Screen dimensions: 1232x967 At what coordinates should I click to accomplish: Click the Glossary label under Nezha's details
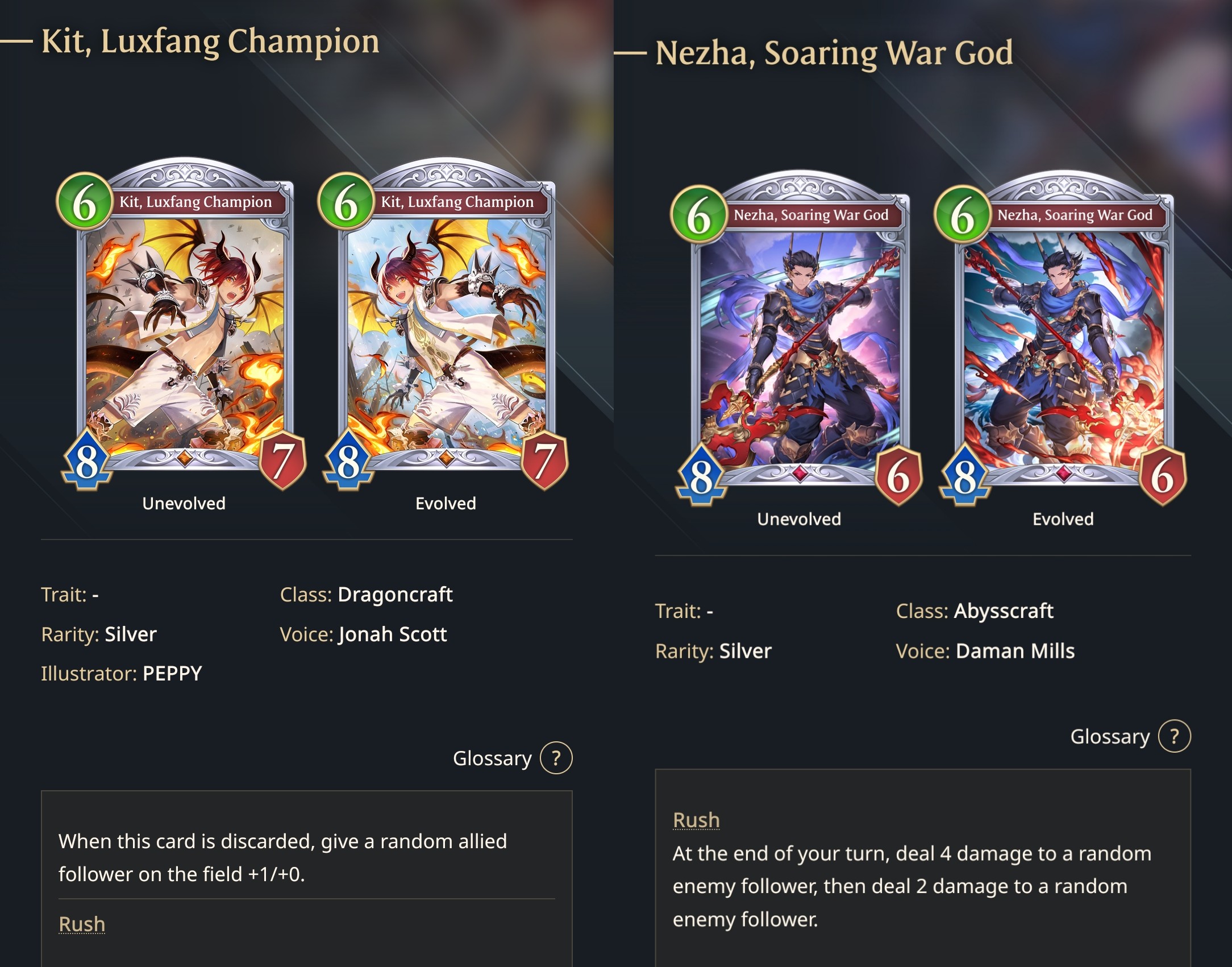1110,737
